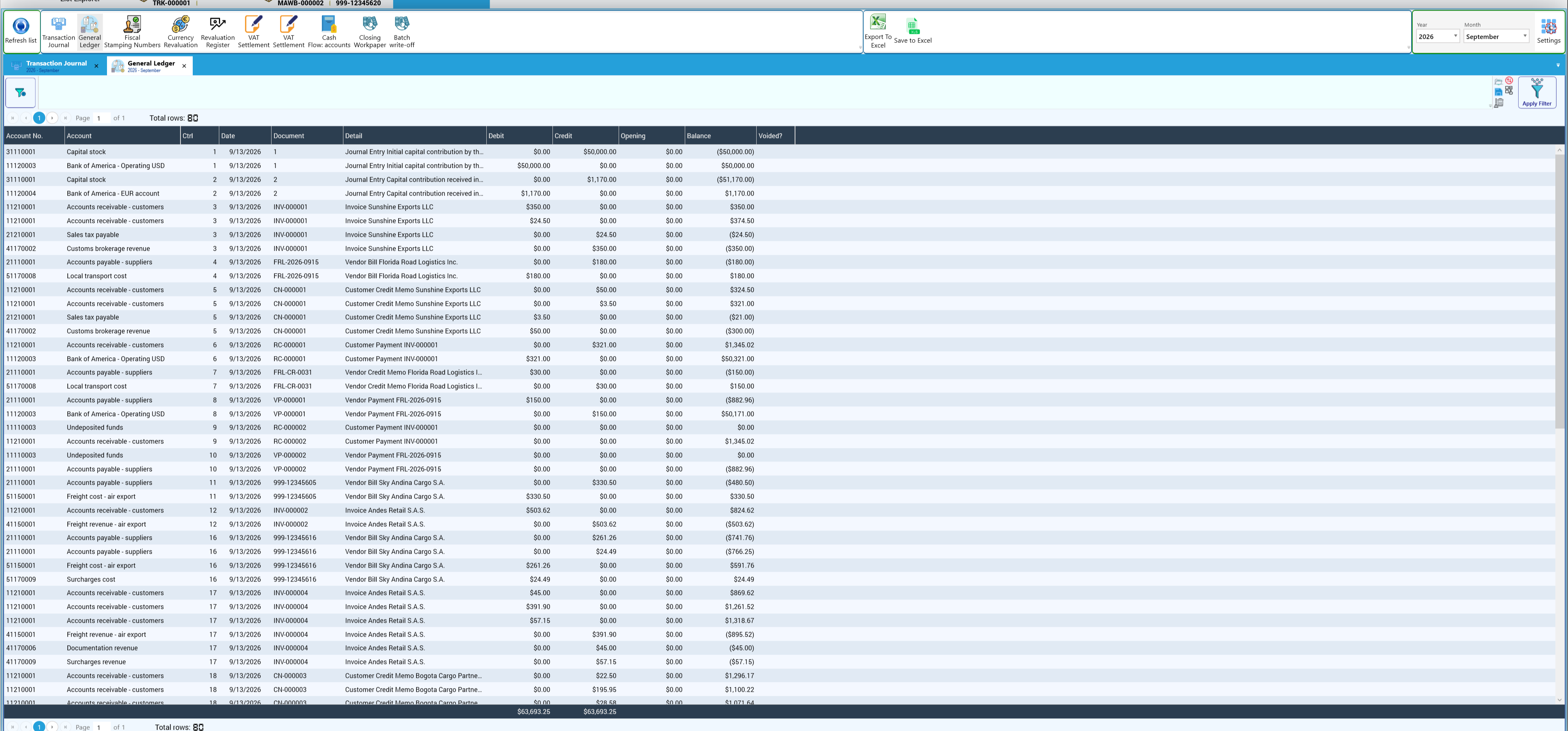Save current filter with floppy disk icon
This screenshot has width=1568, height=731.
coord(1498,92)
